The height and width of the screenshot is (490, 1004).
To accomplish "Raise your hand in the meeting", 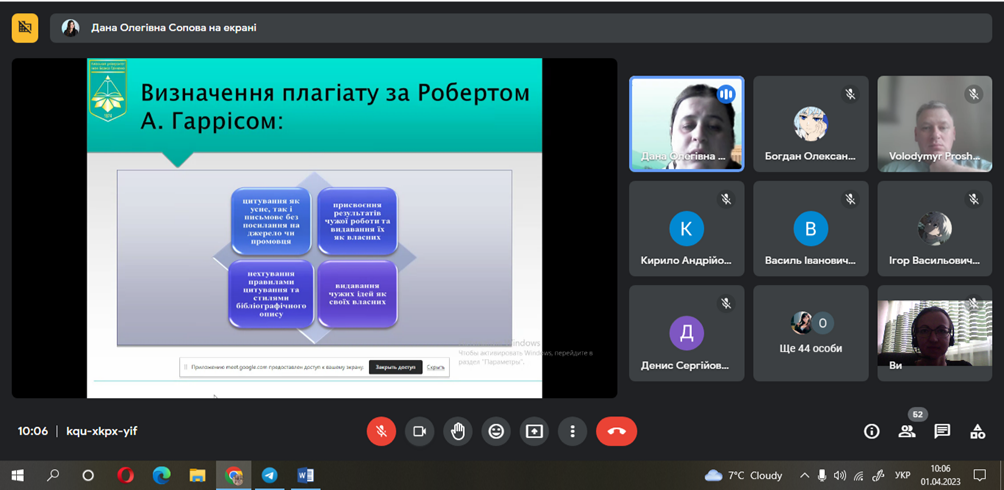I will pos(458,431).
